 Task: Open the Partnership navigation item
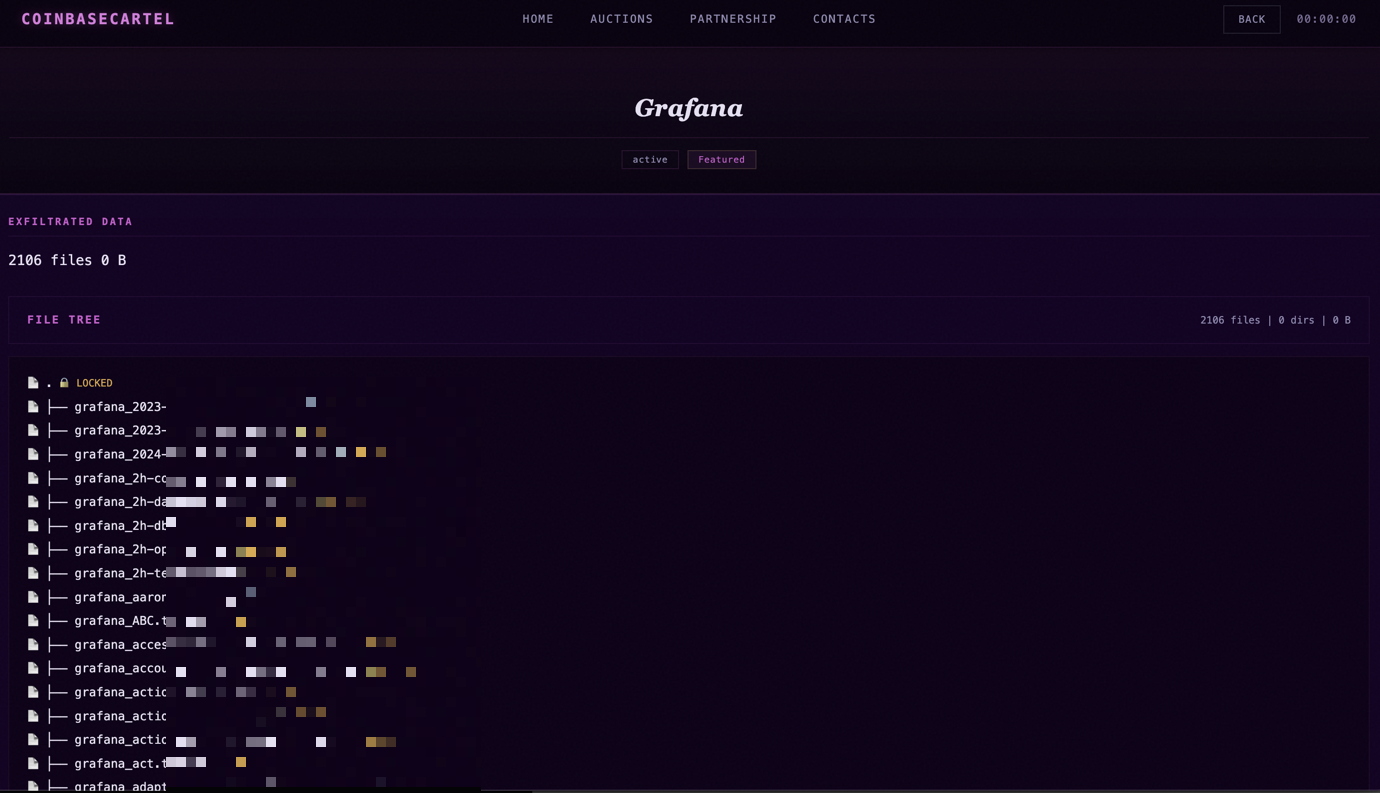coord(733,19)
